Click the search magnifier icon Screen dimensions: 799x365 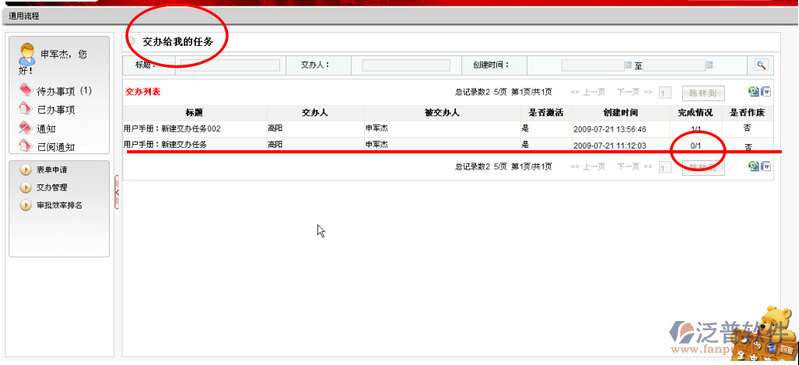point(761,65)
